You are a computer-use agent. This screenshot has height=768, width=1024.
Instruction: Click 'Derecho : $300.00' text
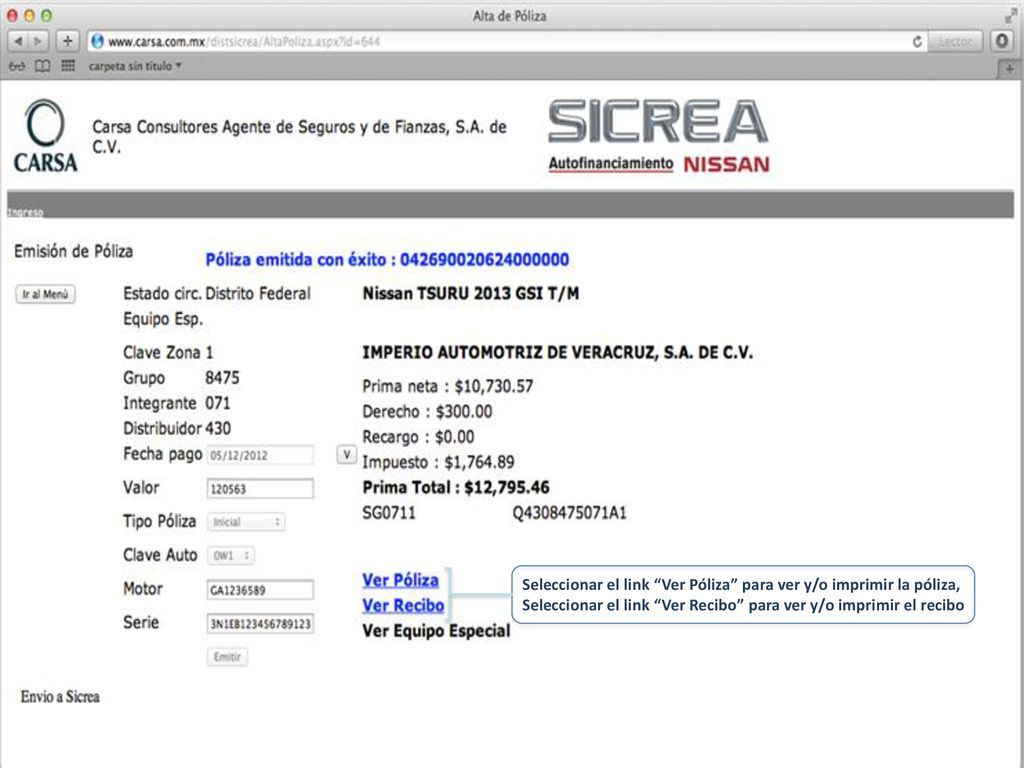tap(427, 411)
